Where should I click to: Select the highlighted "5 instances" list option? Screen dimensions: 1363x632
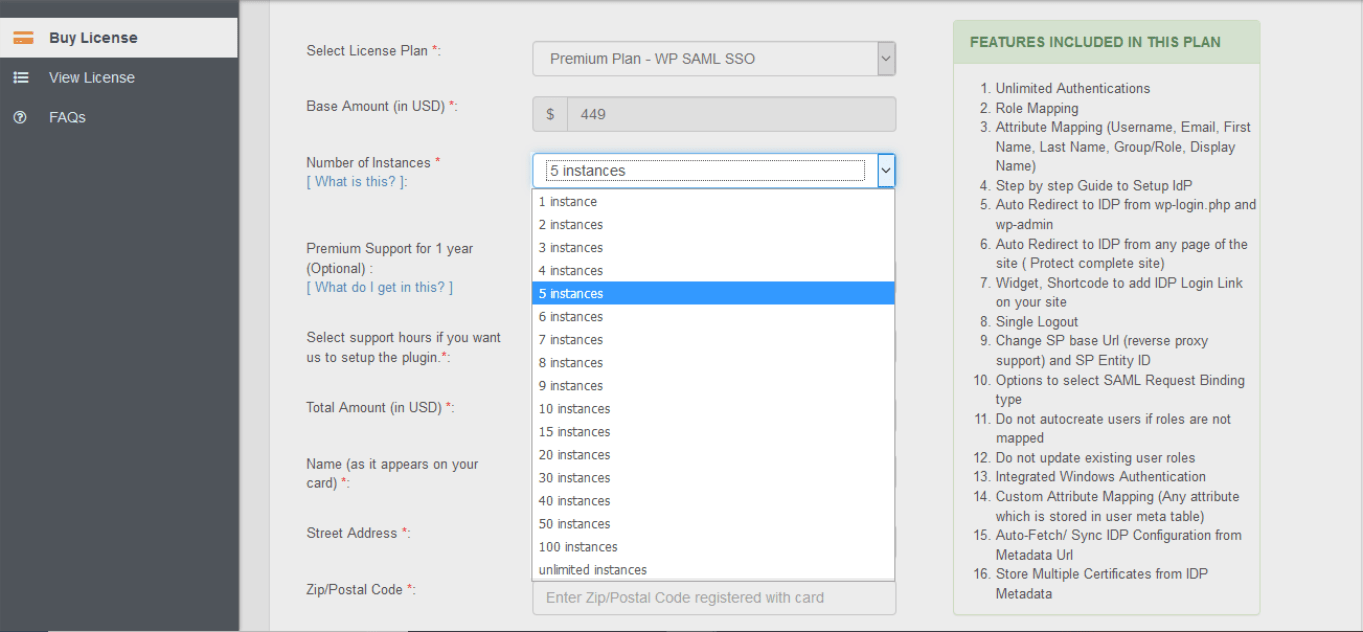pos(714,294)
